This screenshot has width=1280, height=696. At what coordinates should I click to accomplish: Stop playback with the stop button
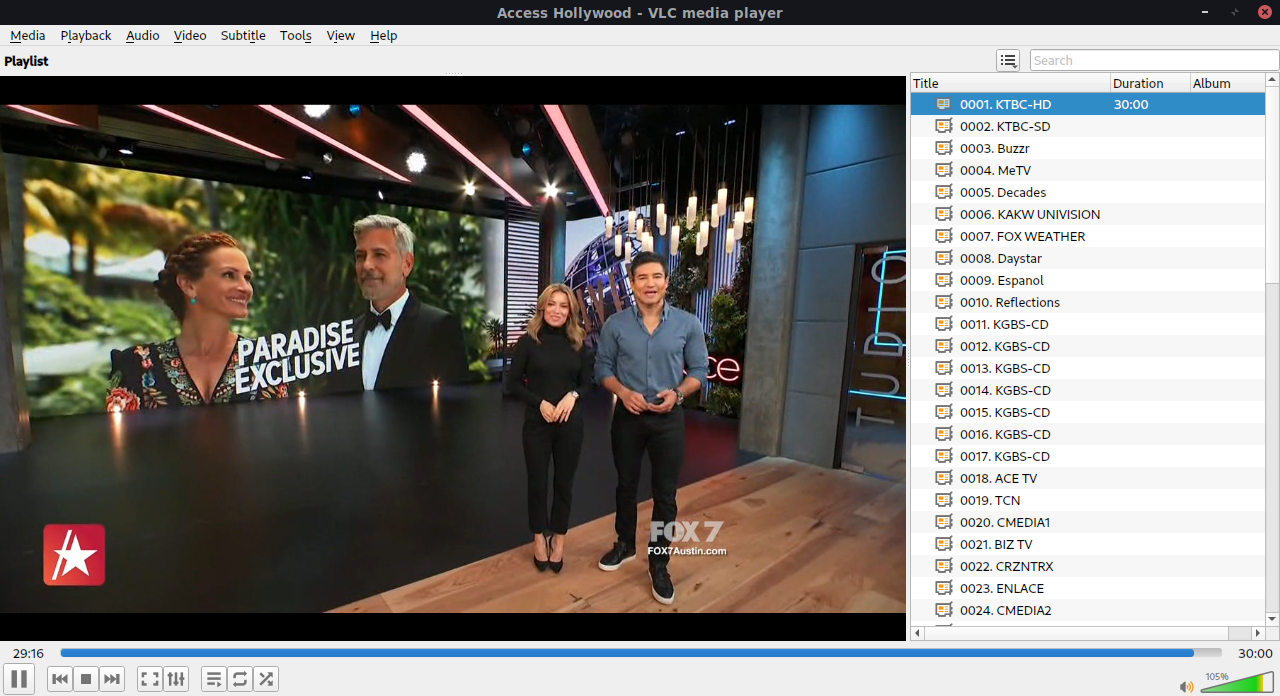click(x=86, y=679)
